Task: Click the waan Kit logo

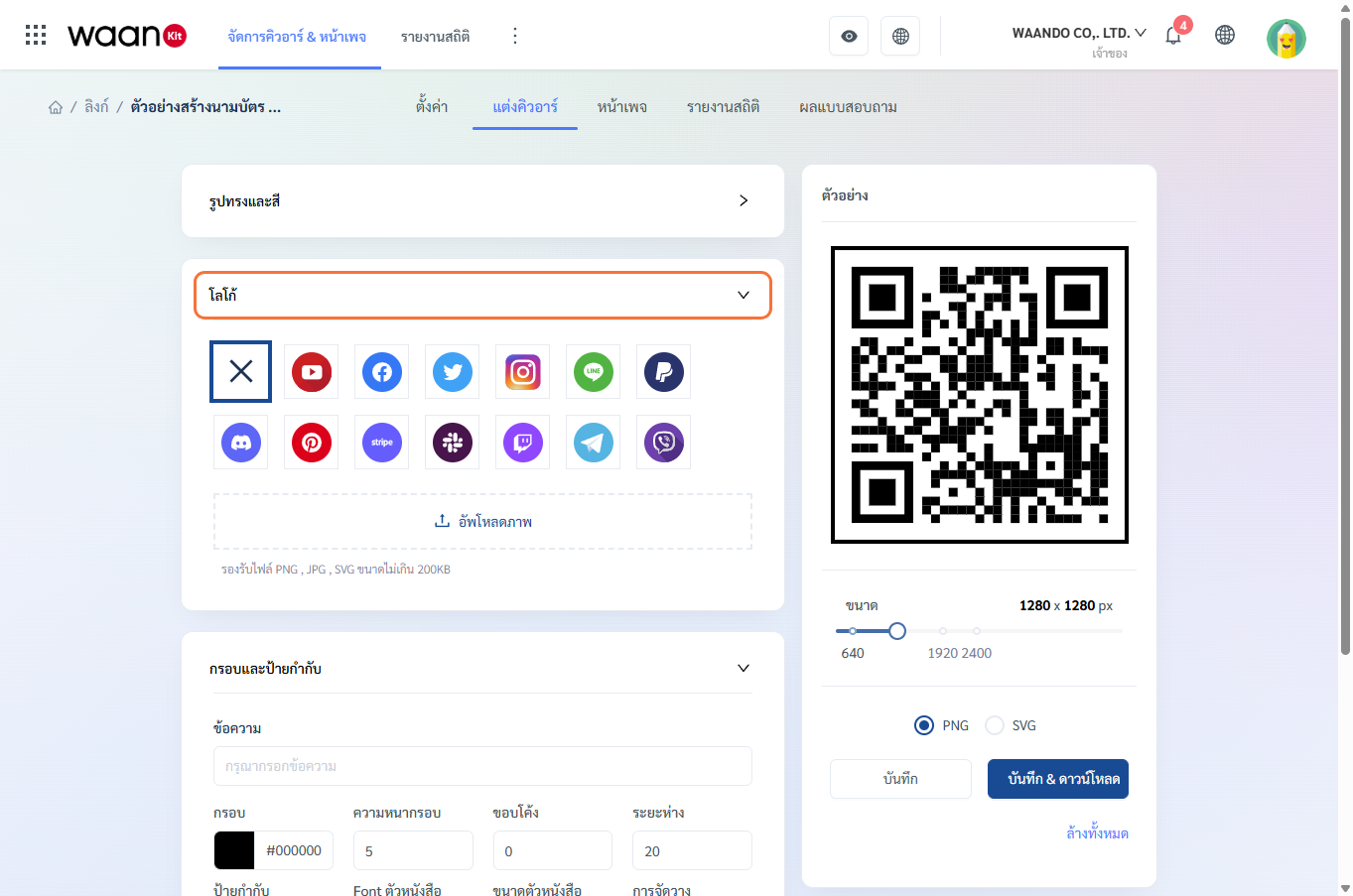Action: point(127,36)
